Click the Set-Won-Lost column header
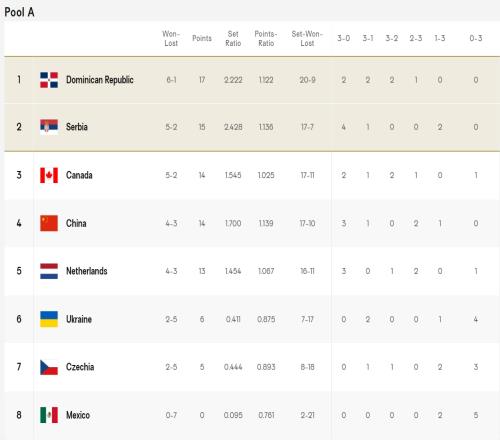The height and width of the screenshot is (440, 500). (307, 38)
